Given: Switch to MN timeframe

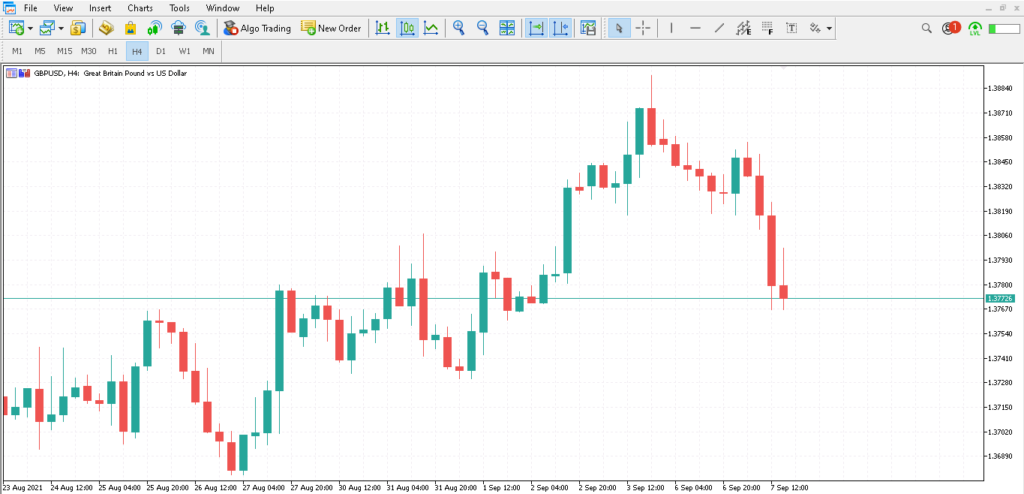Looking at the screenshot, I should [x=208, y=51].
